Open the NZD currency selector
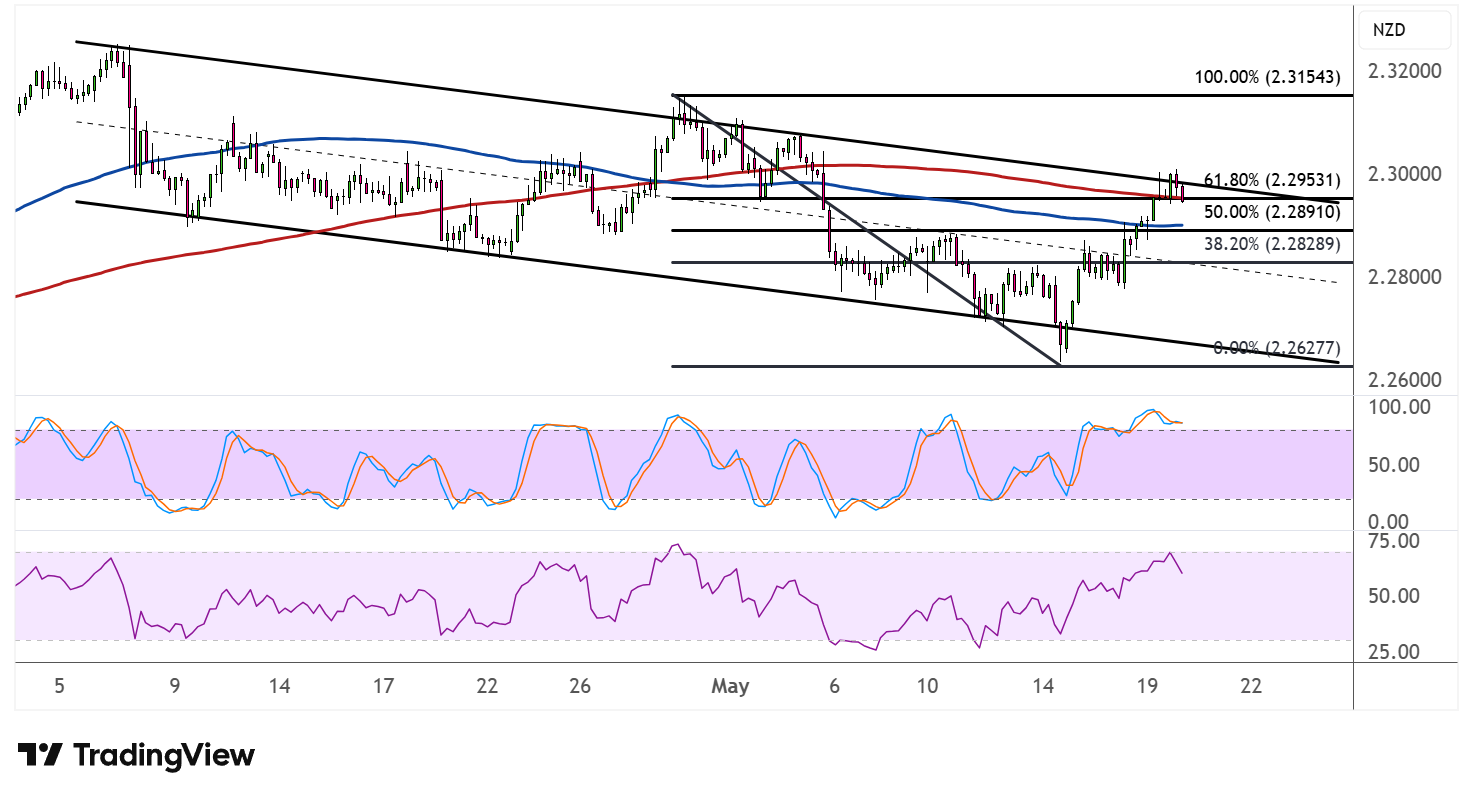The width and height of the screenshot is (1473, 800). pyautogui.click(x=1406, y=30)
